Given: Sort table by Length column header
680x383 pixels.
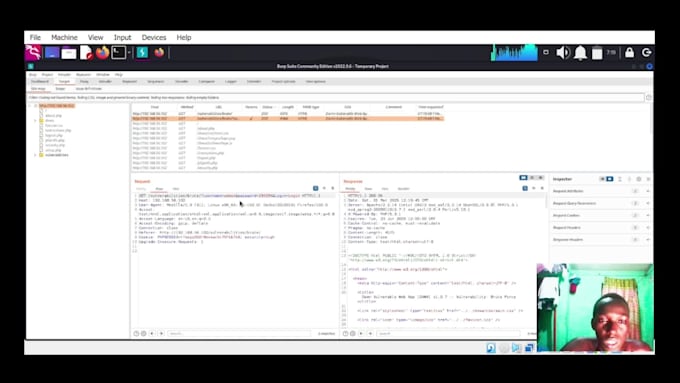Looking at the screenshot, I should pos(288,107).
